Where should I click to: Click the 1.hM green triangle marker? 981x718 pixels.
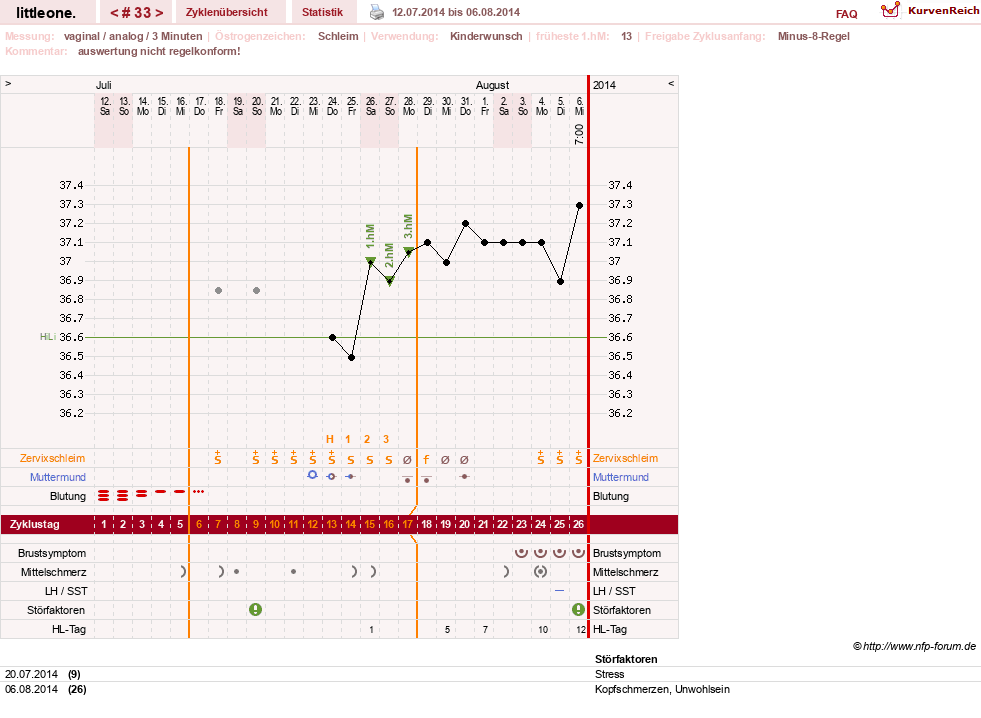click(370, 260)
